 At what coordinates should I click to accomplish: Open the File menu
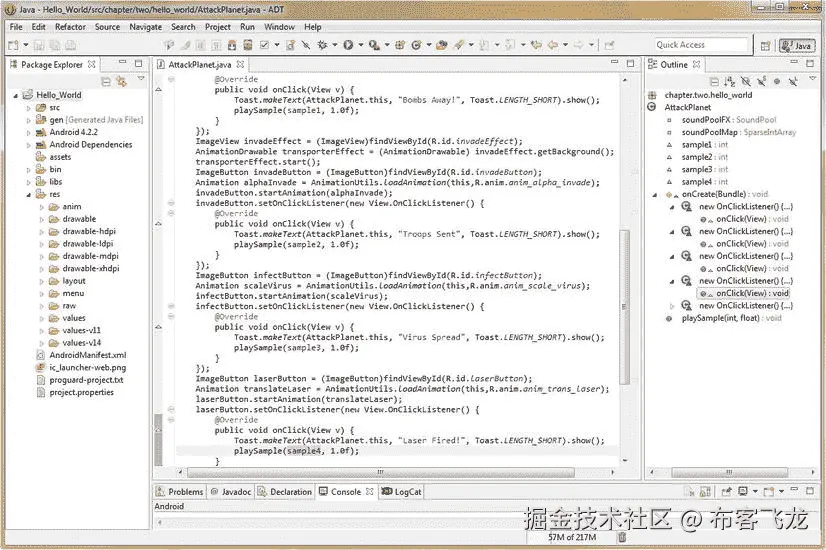point(16,27)
